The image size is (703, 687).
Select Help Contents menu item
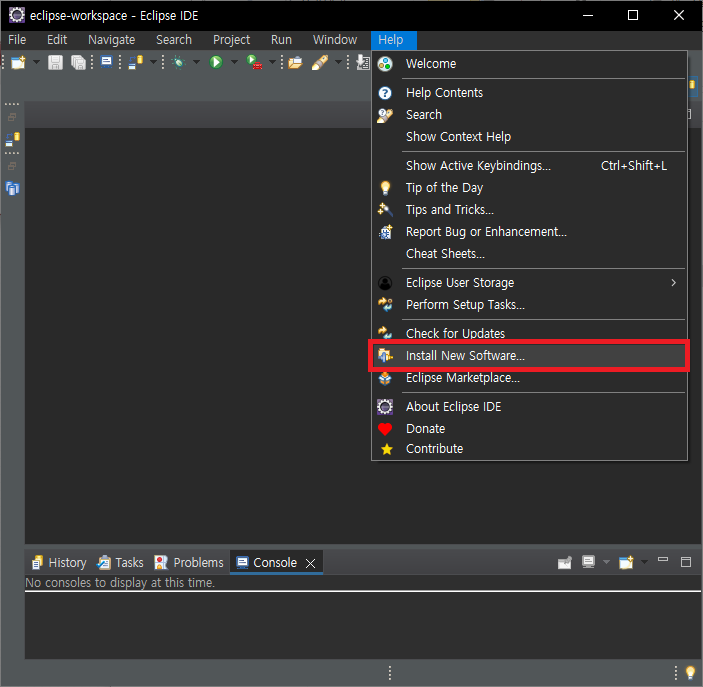point(529,93)
